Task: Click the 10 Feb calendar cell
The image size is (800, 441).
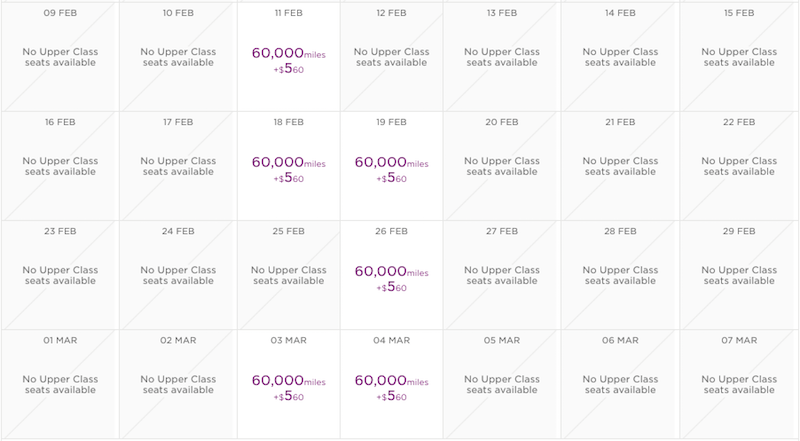Action: pyautogui.click(x=178, y=56)
